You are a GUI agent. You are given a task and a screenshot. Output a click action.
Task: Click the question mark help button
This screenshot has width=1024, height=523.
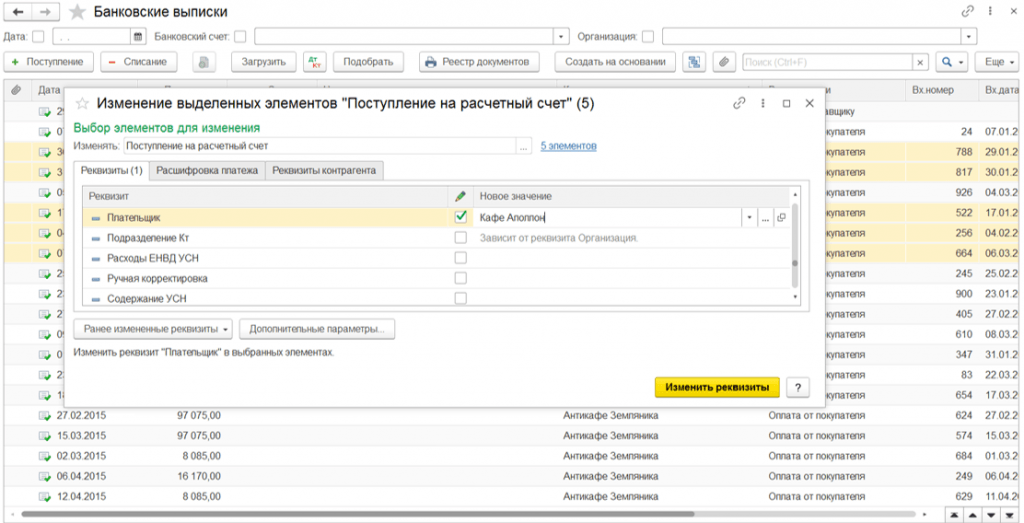point(797,387)
